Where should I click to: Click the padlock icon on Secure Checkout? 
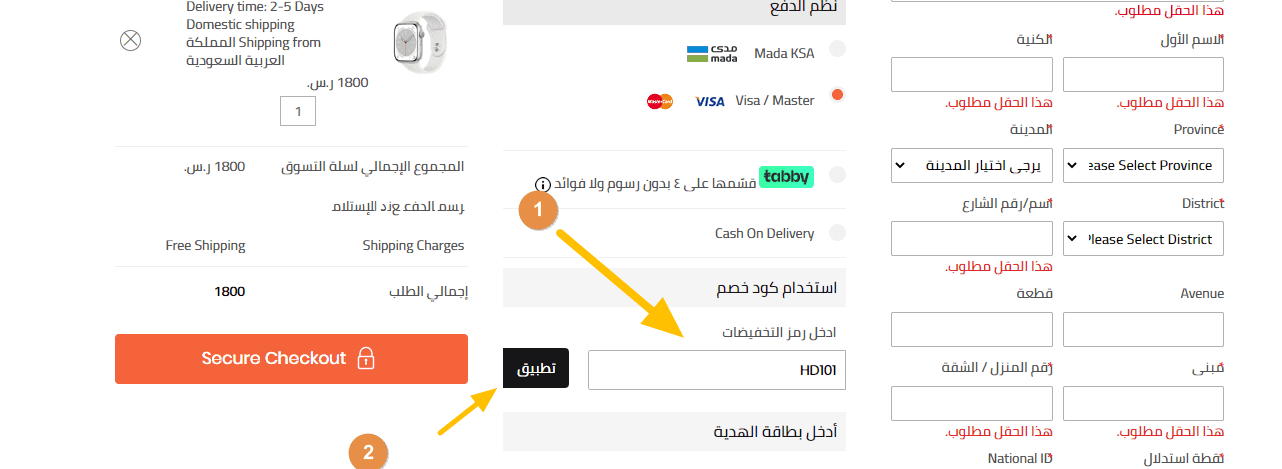[x=367, y=358]
